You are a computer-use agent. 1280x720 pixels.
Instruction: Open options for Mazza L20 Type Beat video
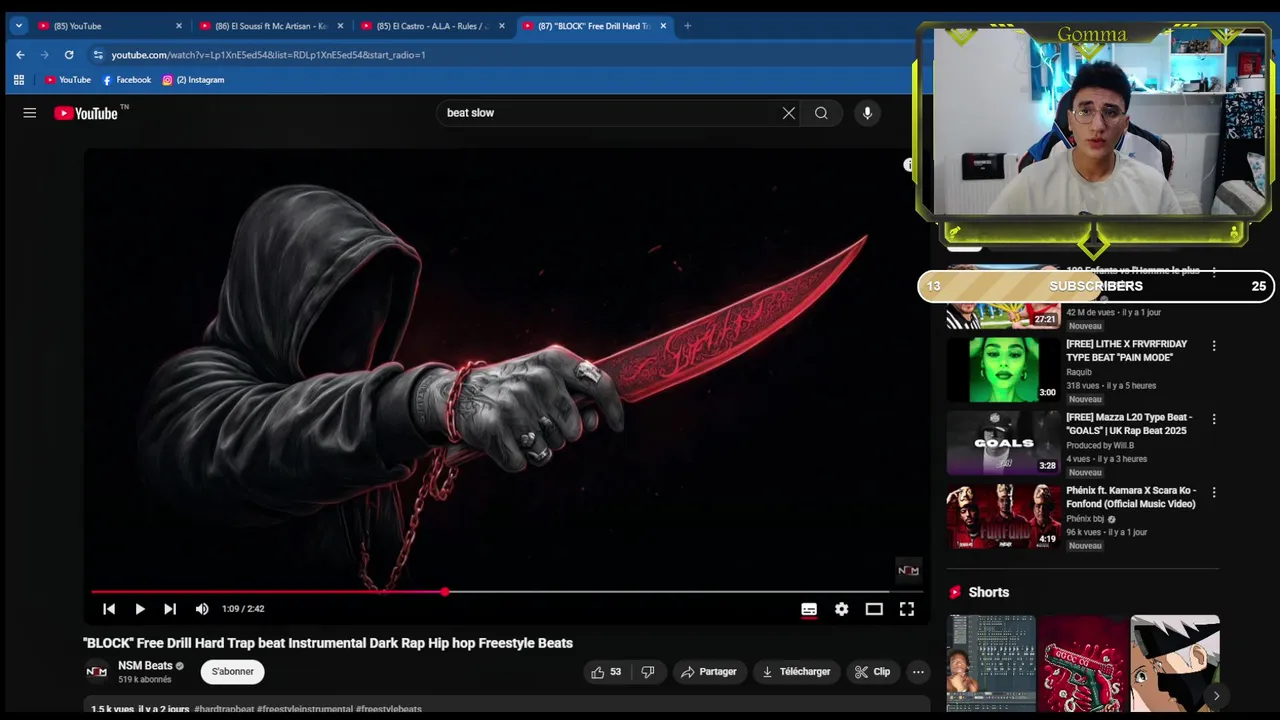[x=1214, y=419]
